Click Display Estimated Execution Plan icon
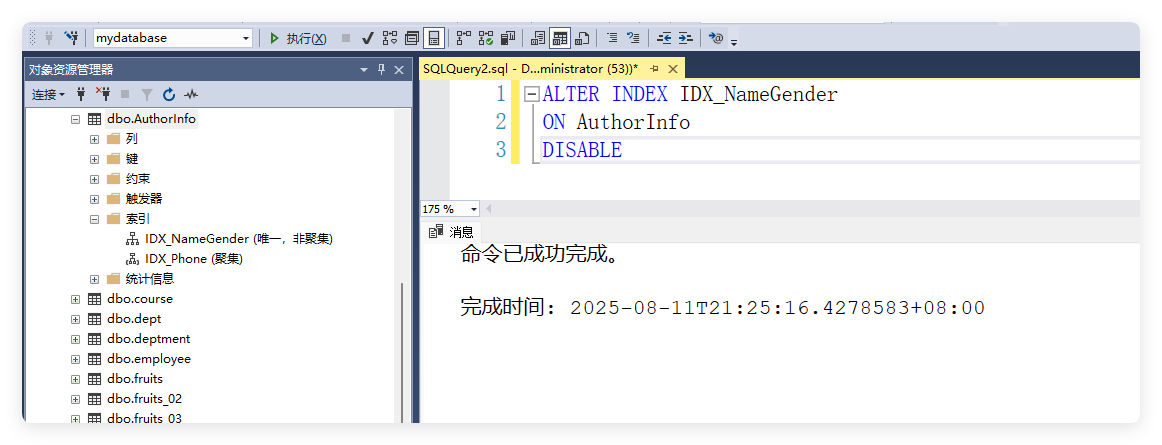This screenshot has width=1162, height=445. click(390, 38)
